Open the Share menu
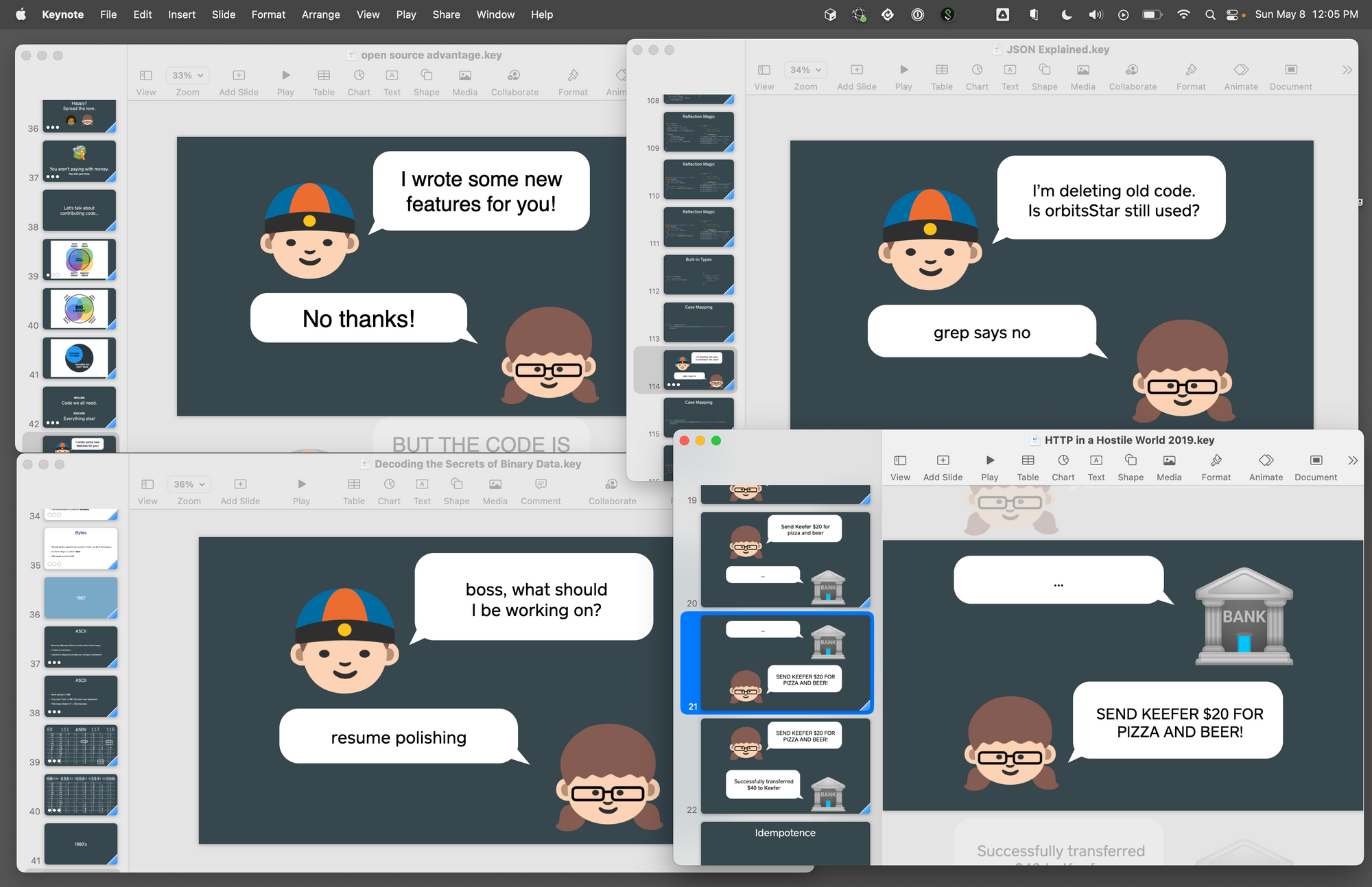The height and width of the screenshot is (887, 1372). [x=446, y=14]
